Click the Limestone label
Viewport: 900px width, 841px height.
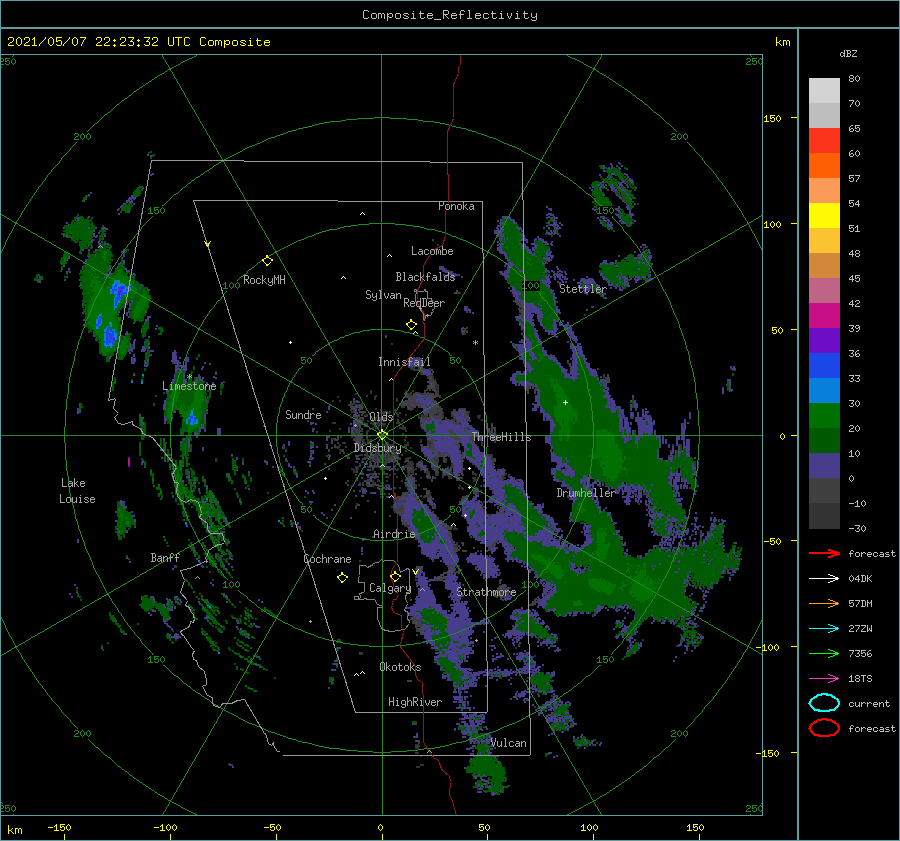[189, 386]
